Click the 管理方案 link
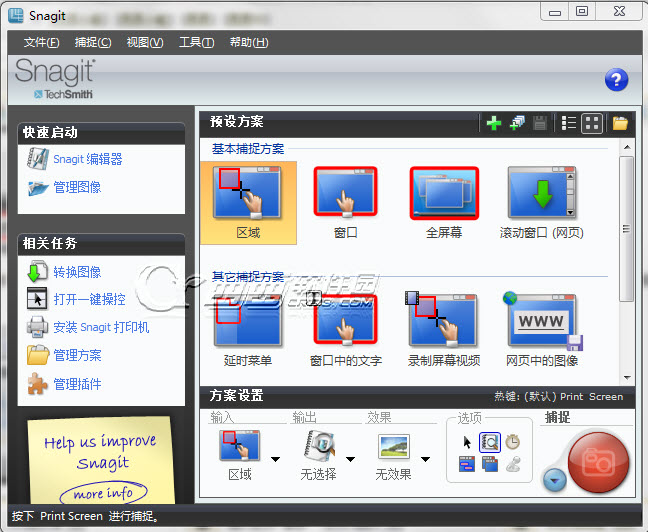Viewport: 648px width, 532px height. [x=77, y=355]
